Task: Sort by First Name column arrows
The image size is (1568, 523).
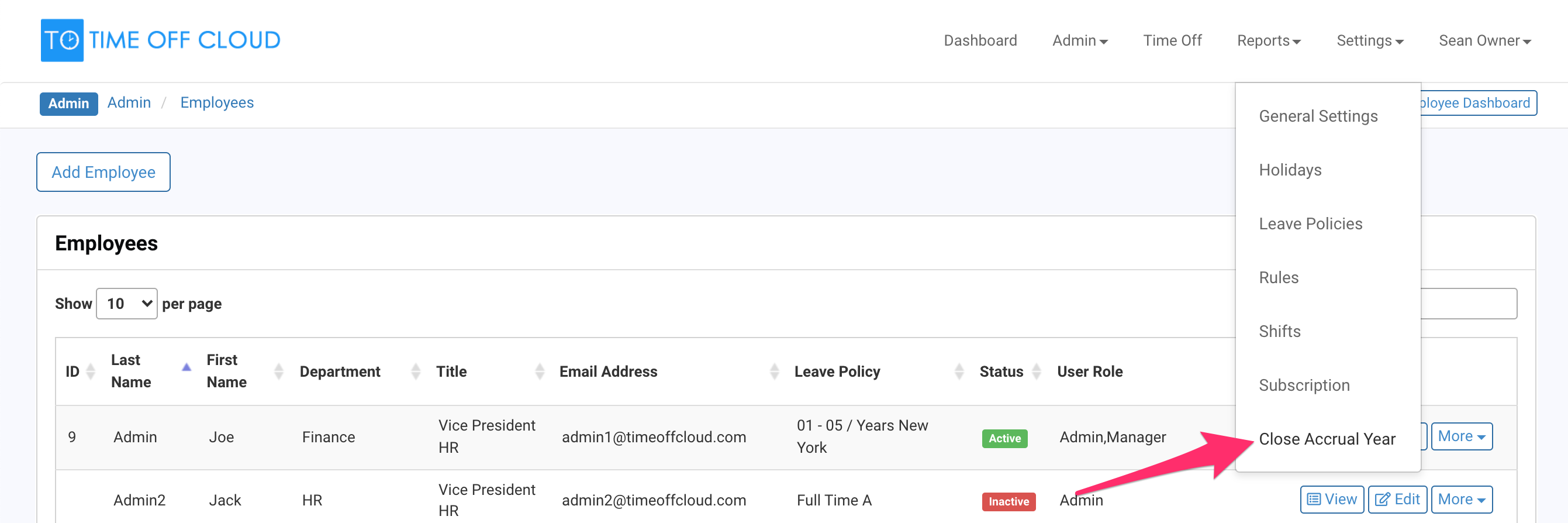Action: pyautogui.click(x=279, y=371)
